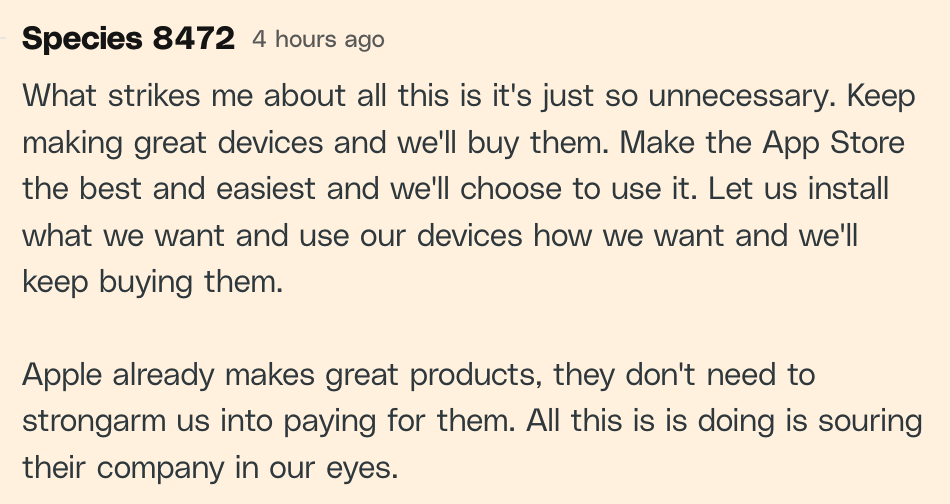Click "App Store" in the comment text
Viewport: 950px width, 504px height.
click(833, 144)
